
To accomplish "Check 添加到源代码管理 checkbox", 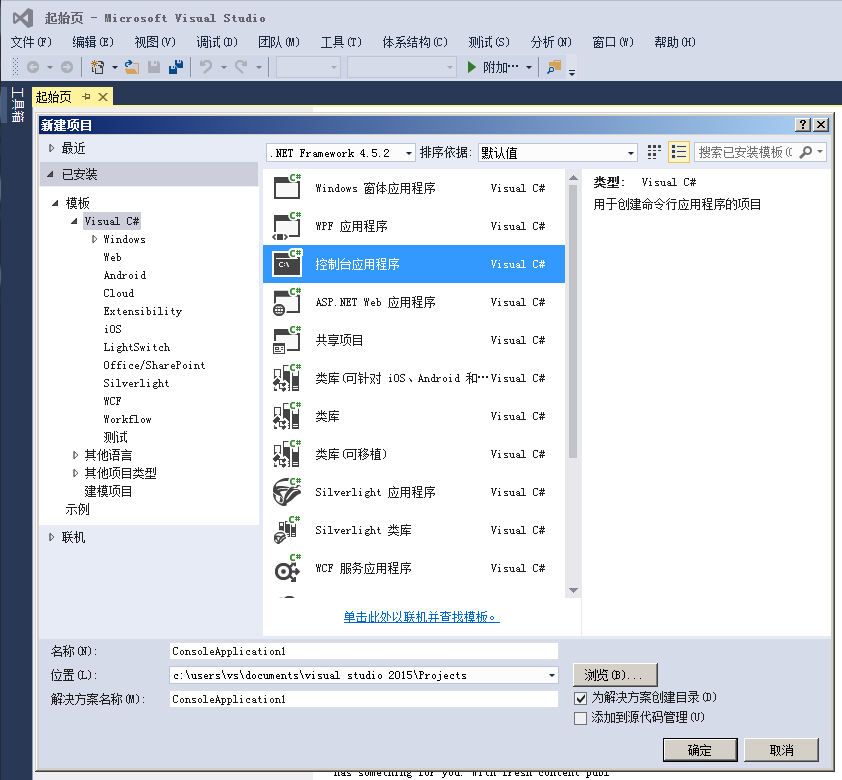I will coord(580,718).
